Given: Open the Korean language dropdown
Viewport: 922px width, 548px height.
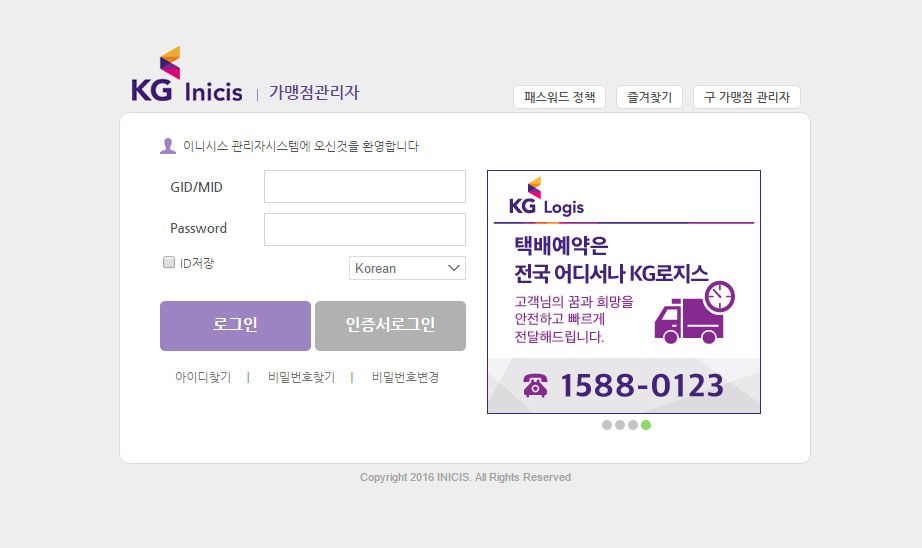Looking at the screenshot, I should pyautogui.click(x=407, y=268).
